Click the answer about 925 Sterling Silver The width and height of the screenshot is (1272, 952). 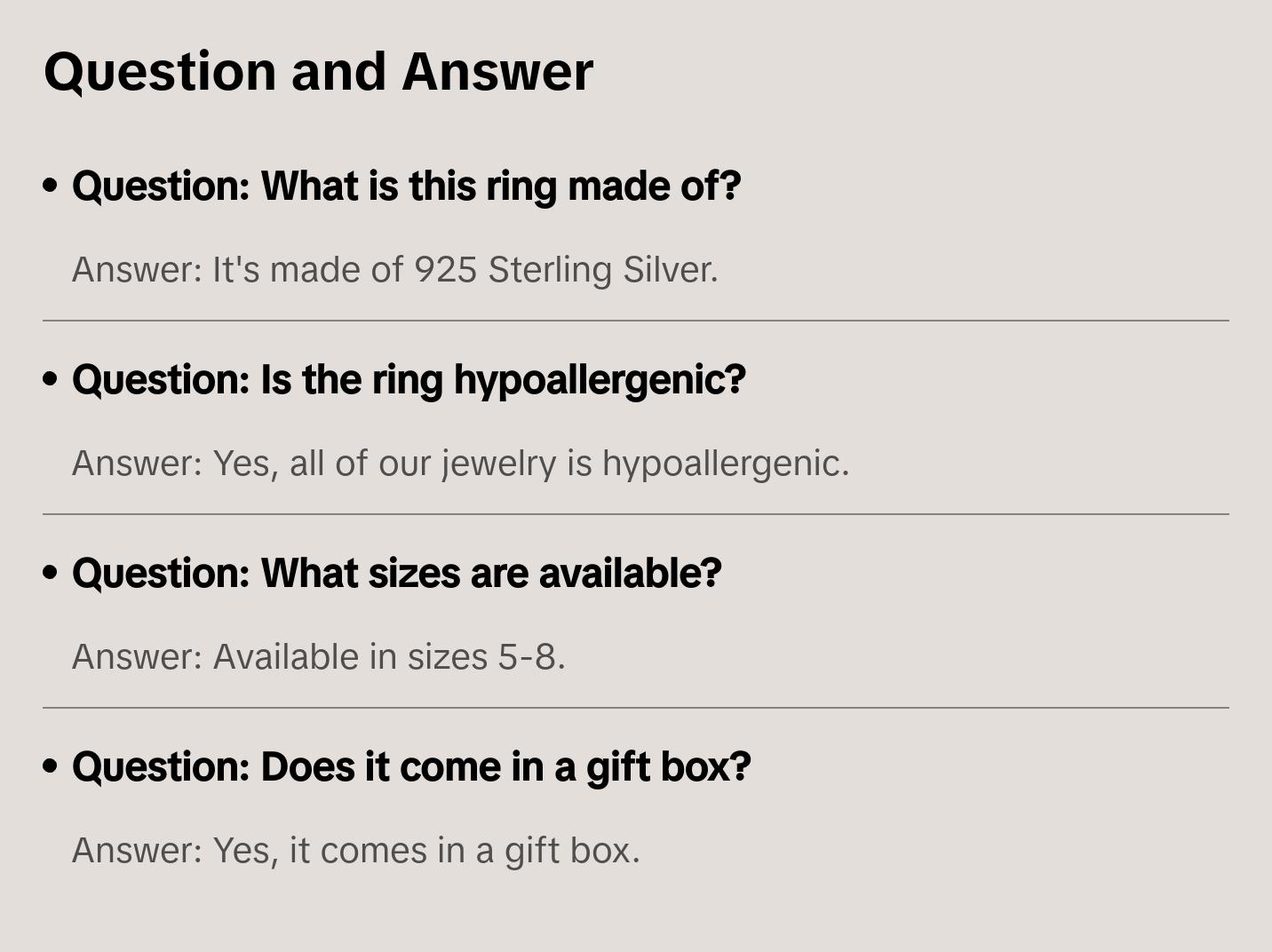[394, 269]
